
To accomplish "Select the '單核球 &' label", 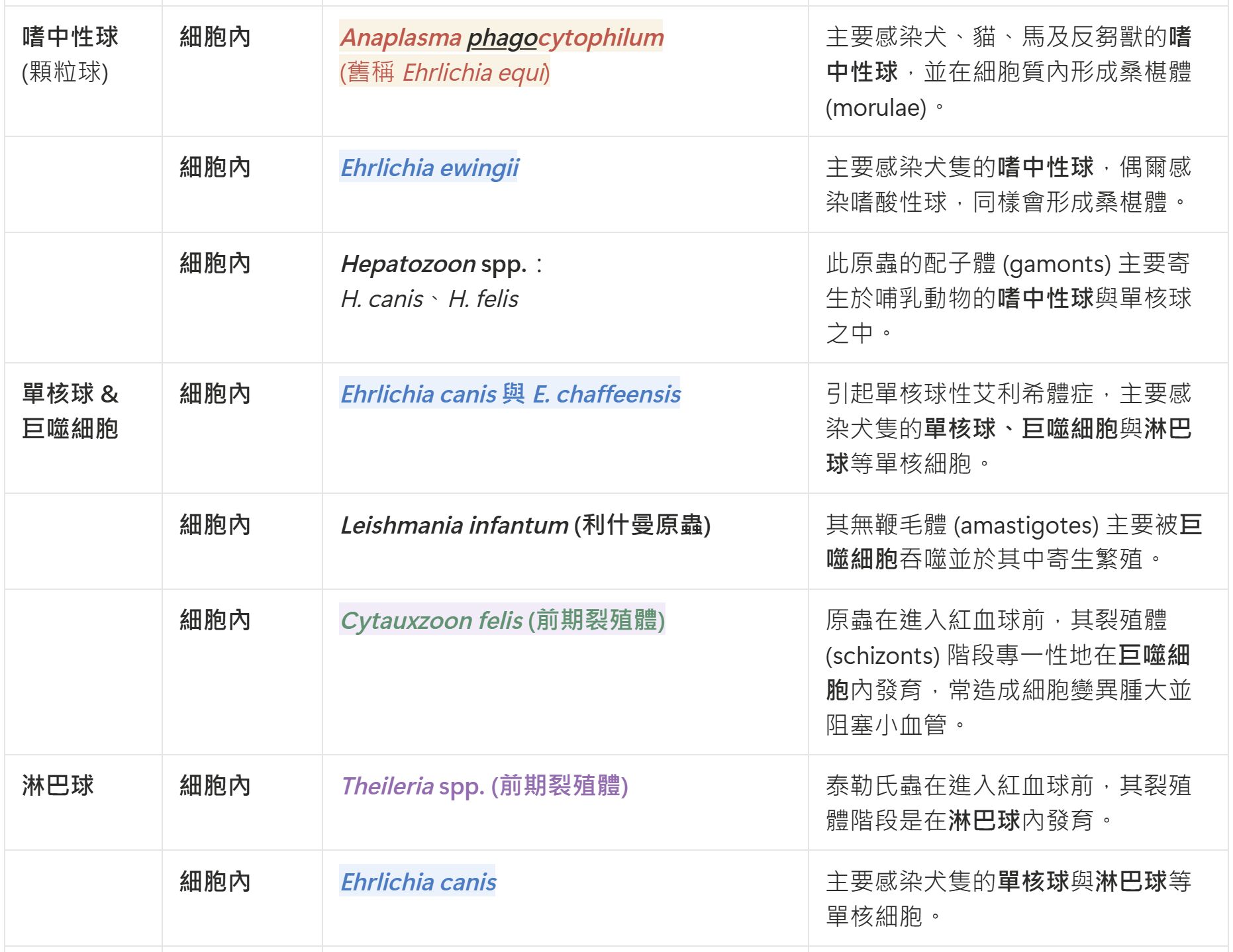I will tap(70, 394).
